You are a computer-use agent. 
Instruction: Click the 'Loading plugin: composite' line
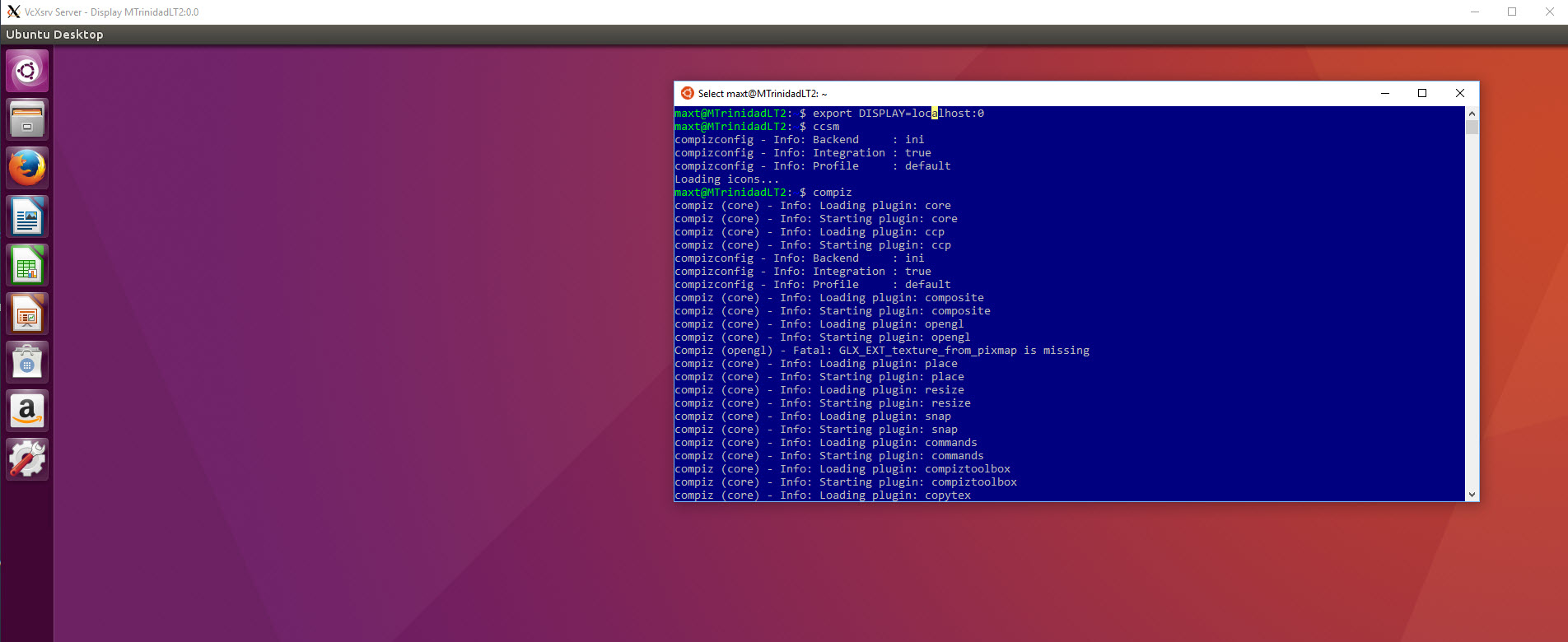click(x=829, y=298)
